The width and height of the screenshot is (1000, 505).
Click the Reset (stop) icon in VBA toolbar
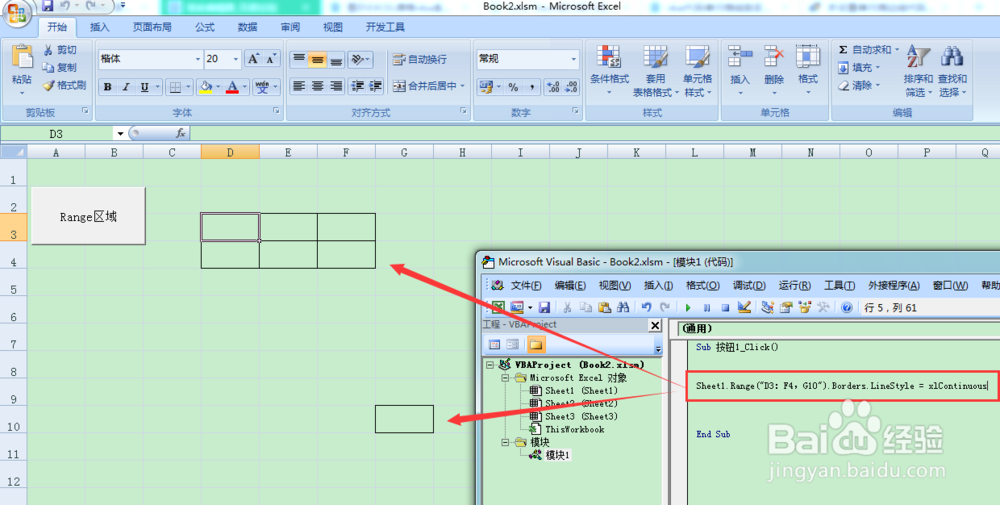click(725, 307)
